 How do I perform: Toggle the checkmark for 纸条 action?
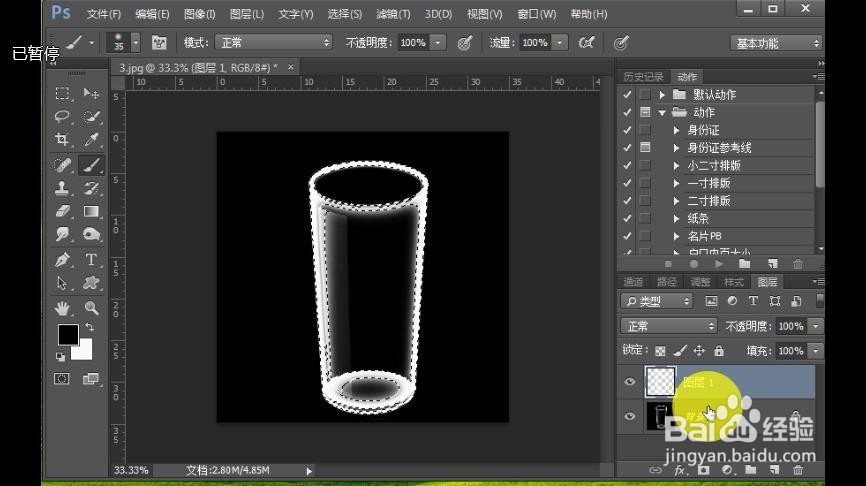pyautogui.click(x=627, y=218)
